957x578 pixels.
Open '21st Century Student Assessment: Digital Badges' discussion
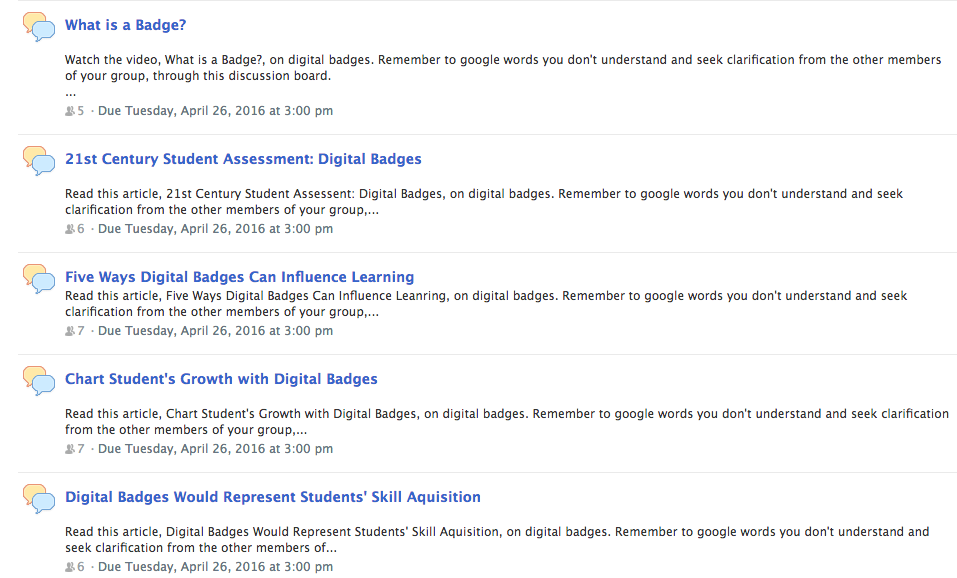point(243,159)
